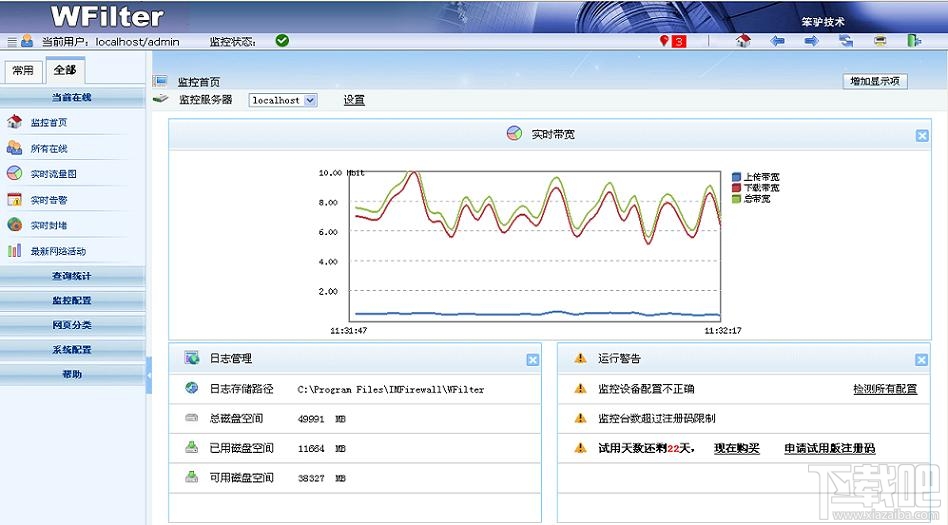This screenshot has height=525, width=948.
Task: Click the log path C:\Program Files\IMFirewall\WFilter
Action: coord(391,390)
